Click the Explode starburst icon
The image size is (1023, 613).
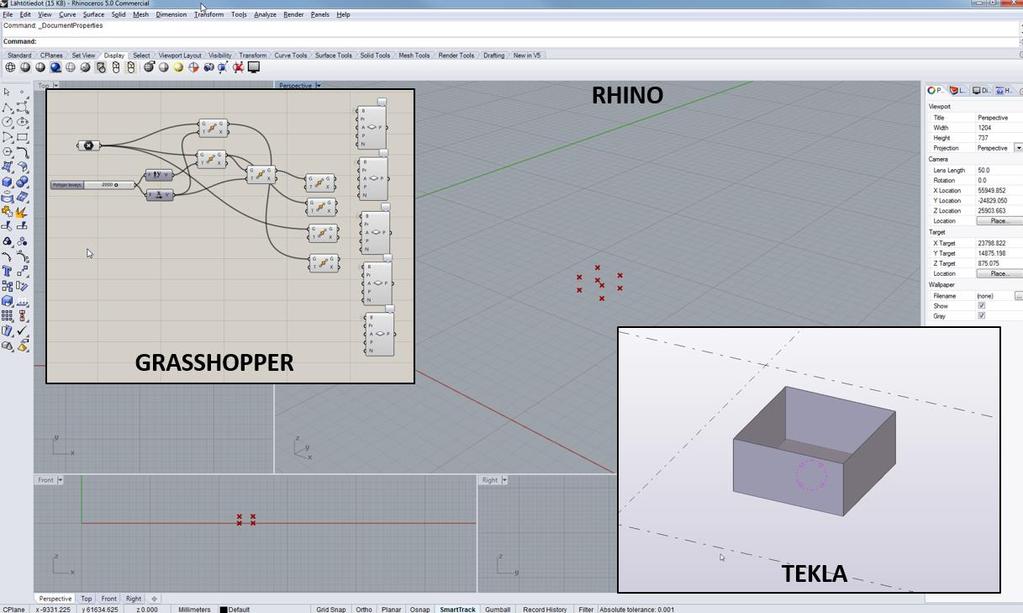(x=22, y=212)
